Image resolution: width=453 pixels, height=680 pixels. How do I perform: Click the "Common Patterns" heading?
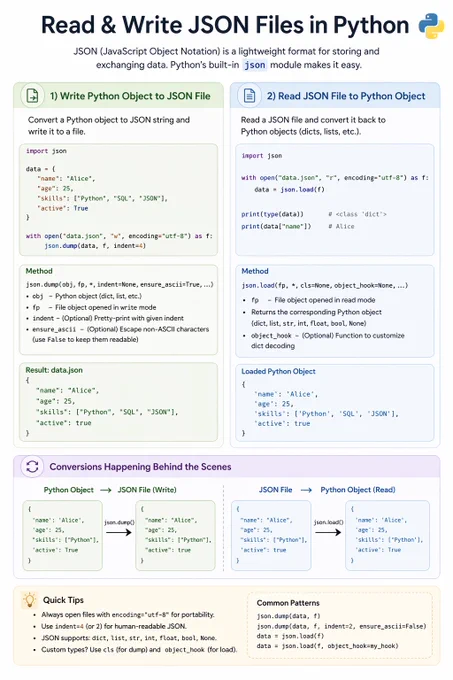[288, 603]
